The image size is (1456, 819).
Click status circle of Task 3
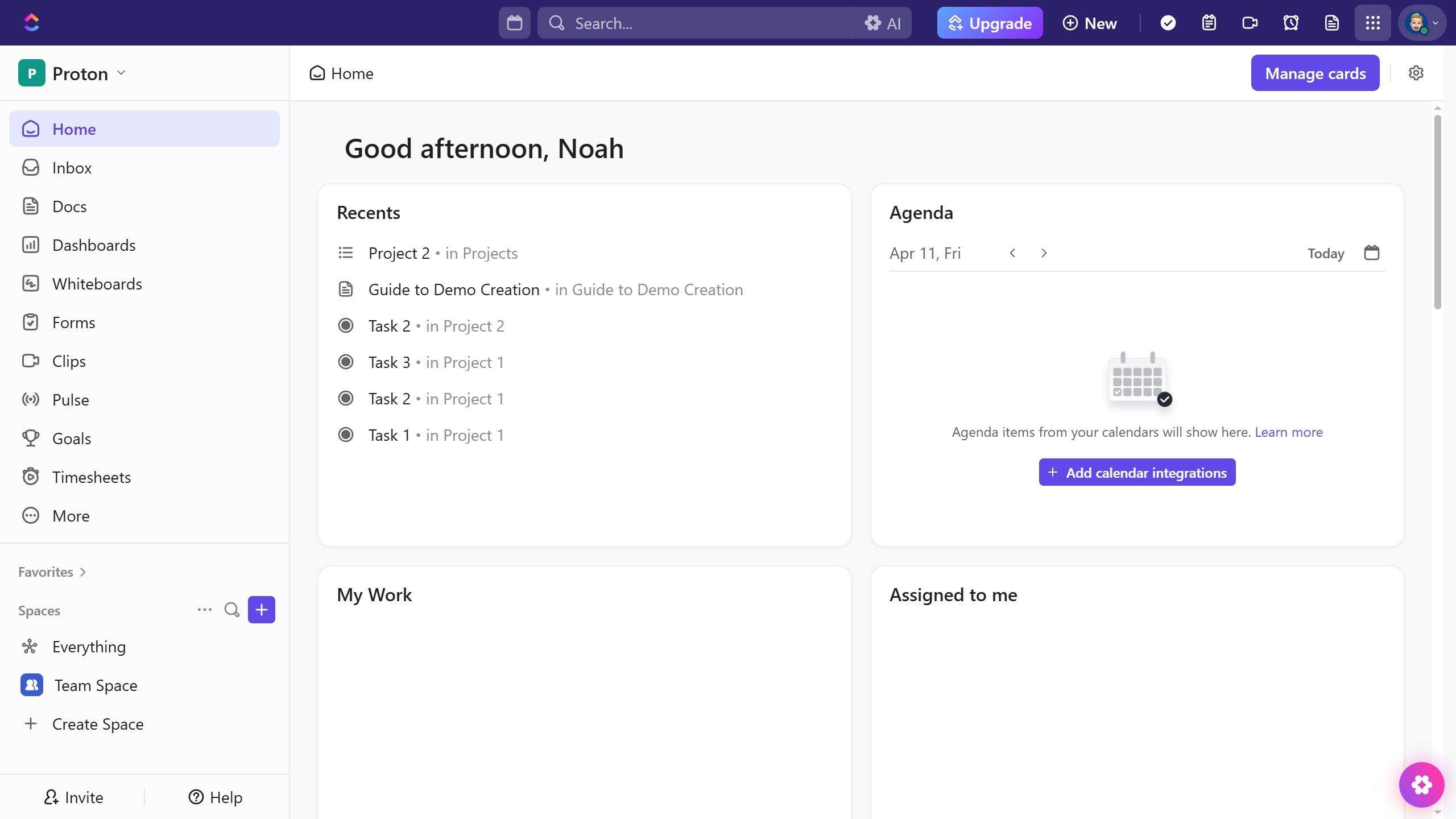pos(346,362)
